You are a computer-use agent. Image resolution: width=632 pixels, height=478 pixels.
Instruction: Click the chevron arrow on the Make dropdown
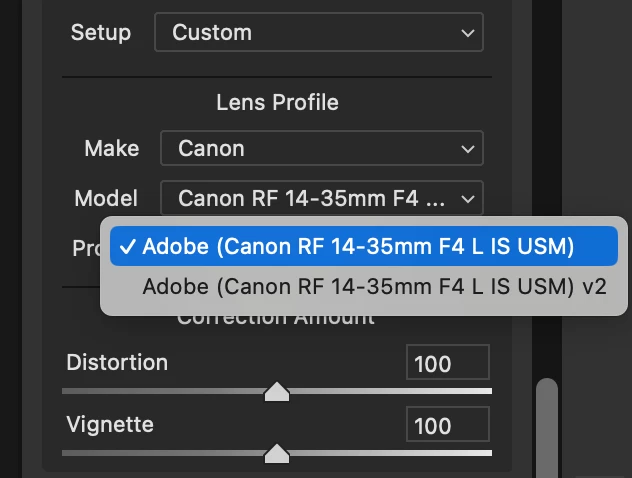(467, 149)
